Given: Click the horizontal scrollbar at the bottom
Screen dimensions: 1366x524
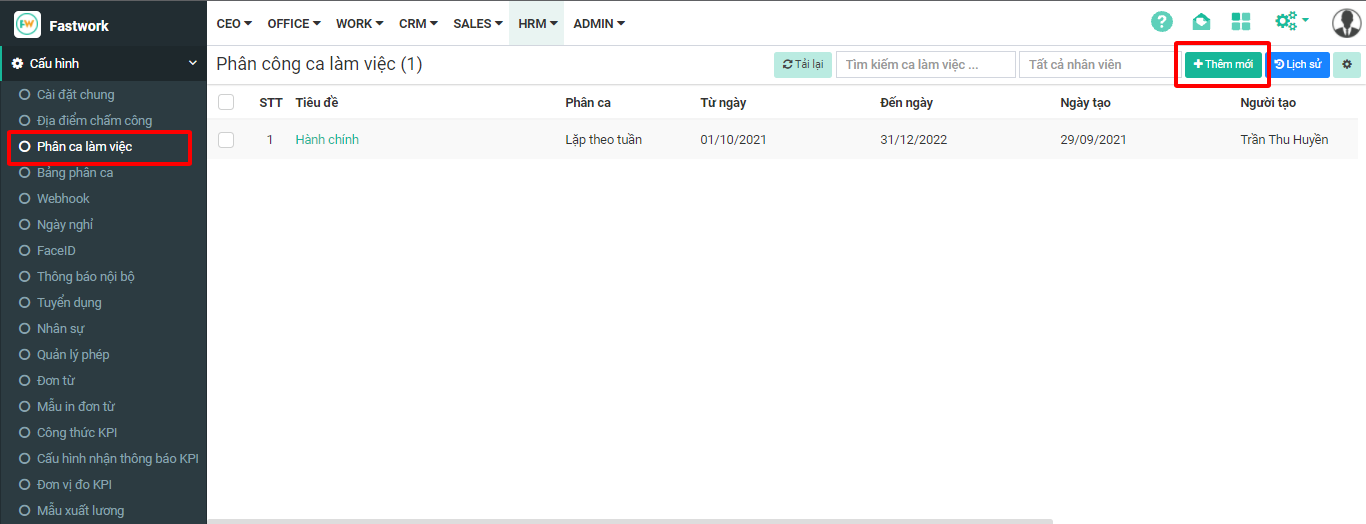Looking at the screenshot, I should [630, 521].
